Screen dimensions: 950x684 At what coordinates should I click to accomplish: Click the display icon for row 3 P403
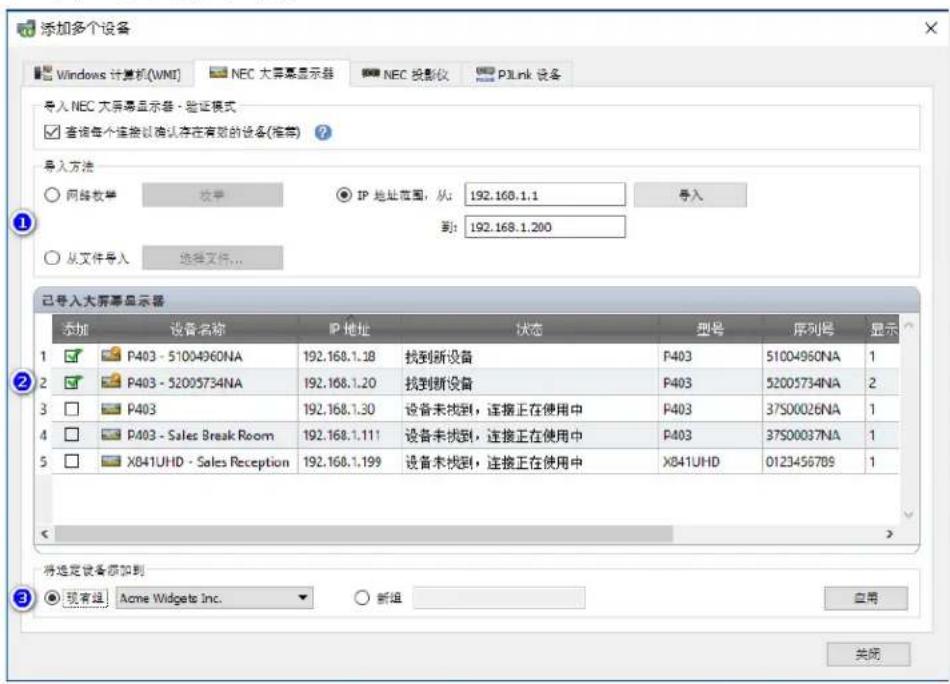click(111, 409)
